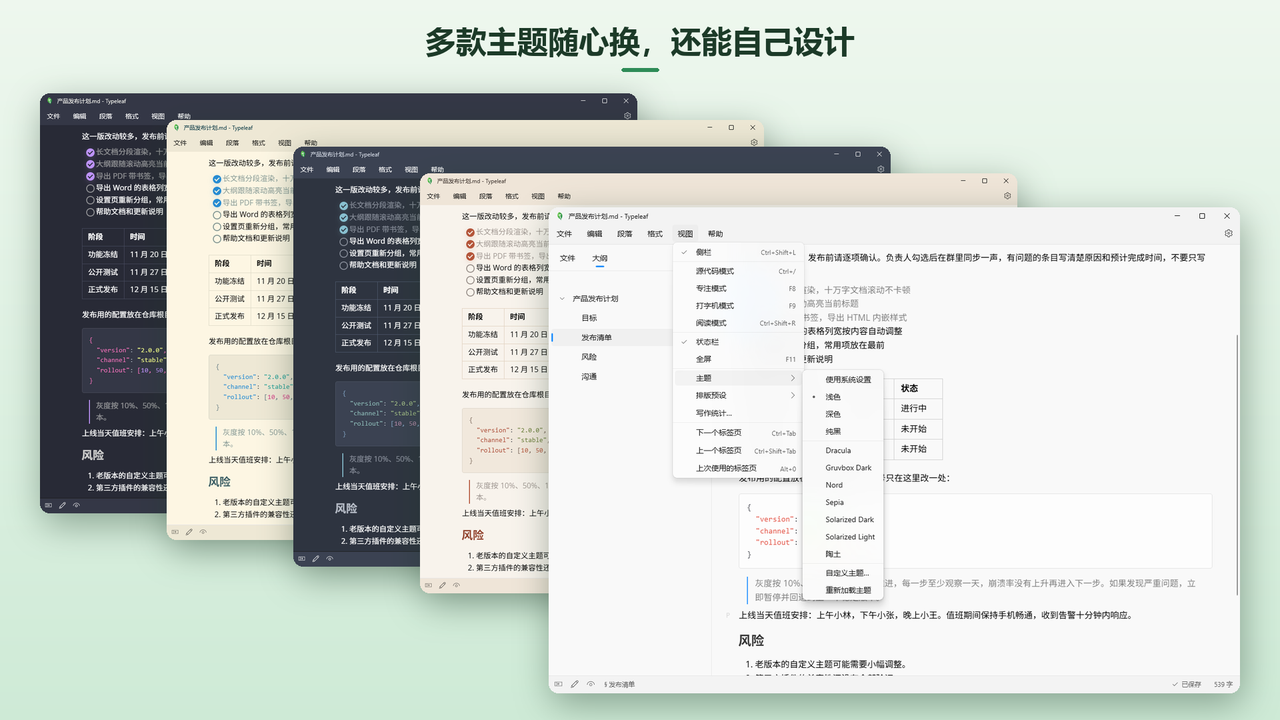
Task: Click pencil icon in front window status bar
Action: coord(574,684)
